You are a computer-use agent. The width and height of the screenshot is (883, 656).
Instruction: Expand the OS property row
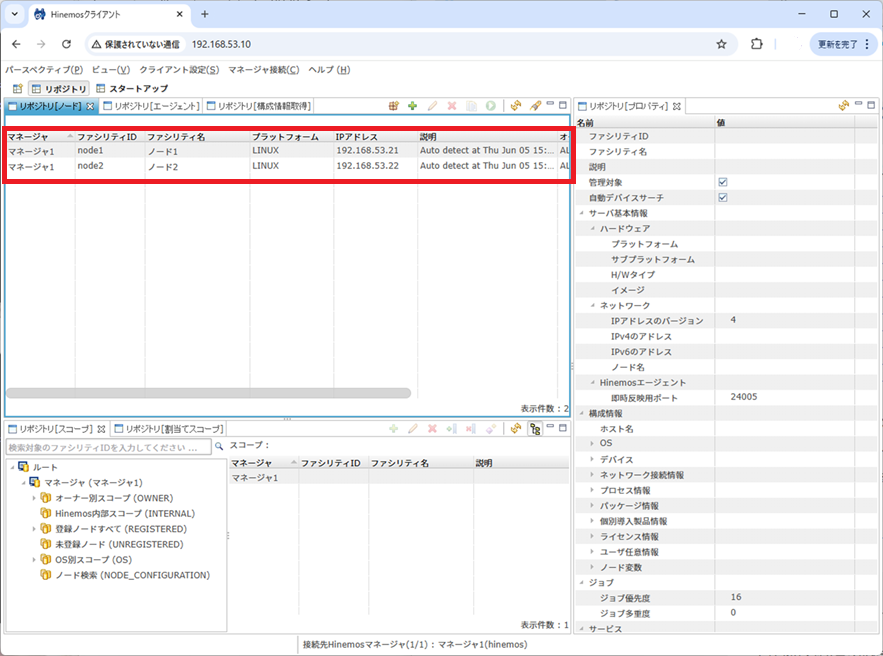(592, 443)
